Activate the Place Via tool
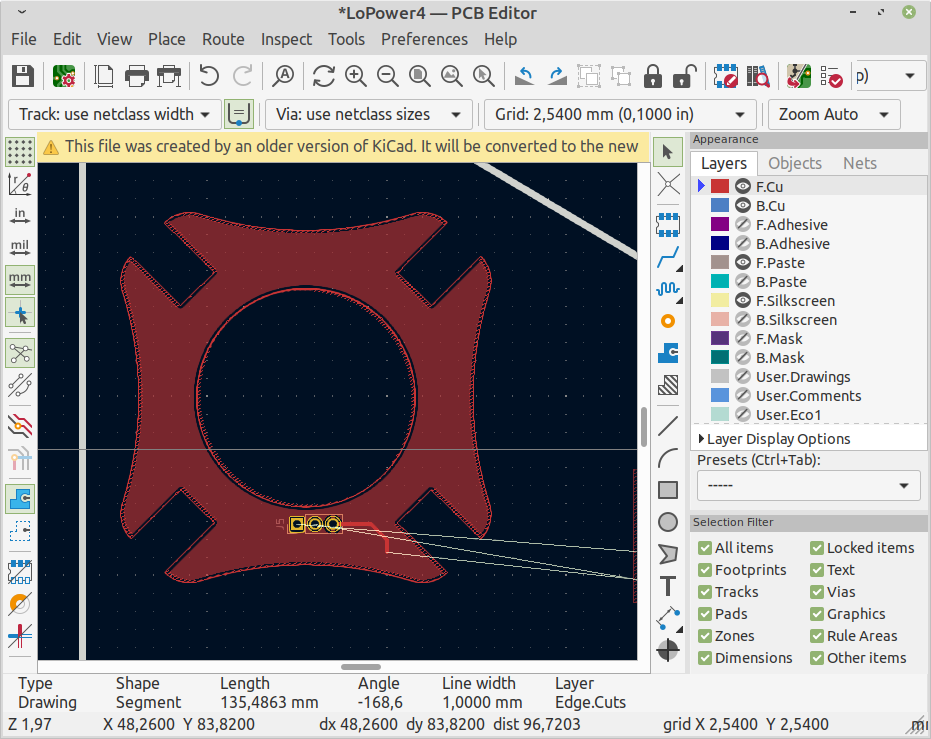Viewport: 931px width, 739px height. [x=668, y=320]
